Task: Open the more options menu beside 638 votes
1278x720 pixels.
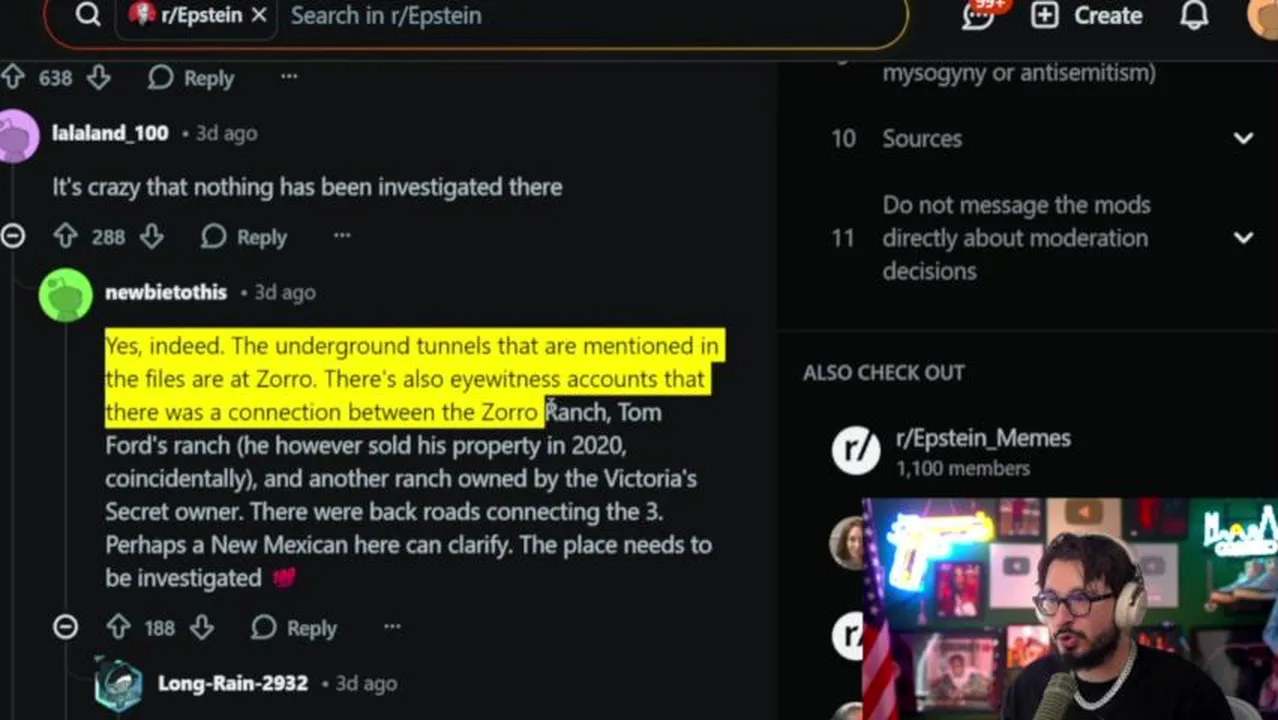Action: [x=289, y=77]
